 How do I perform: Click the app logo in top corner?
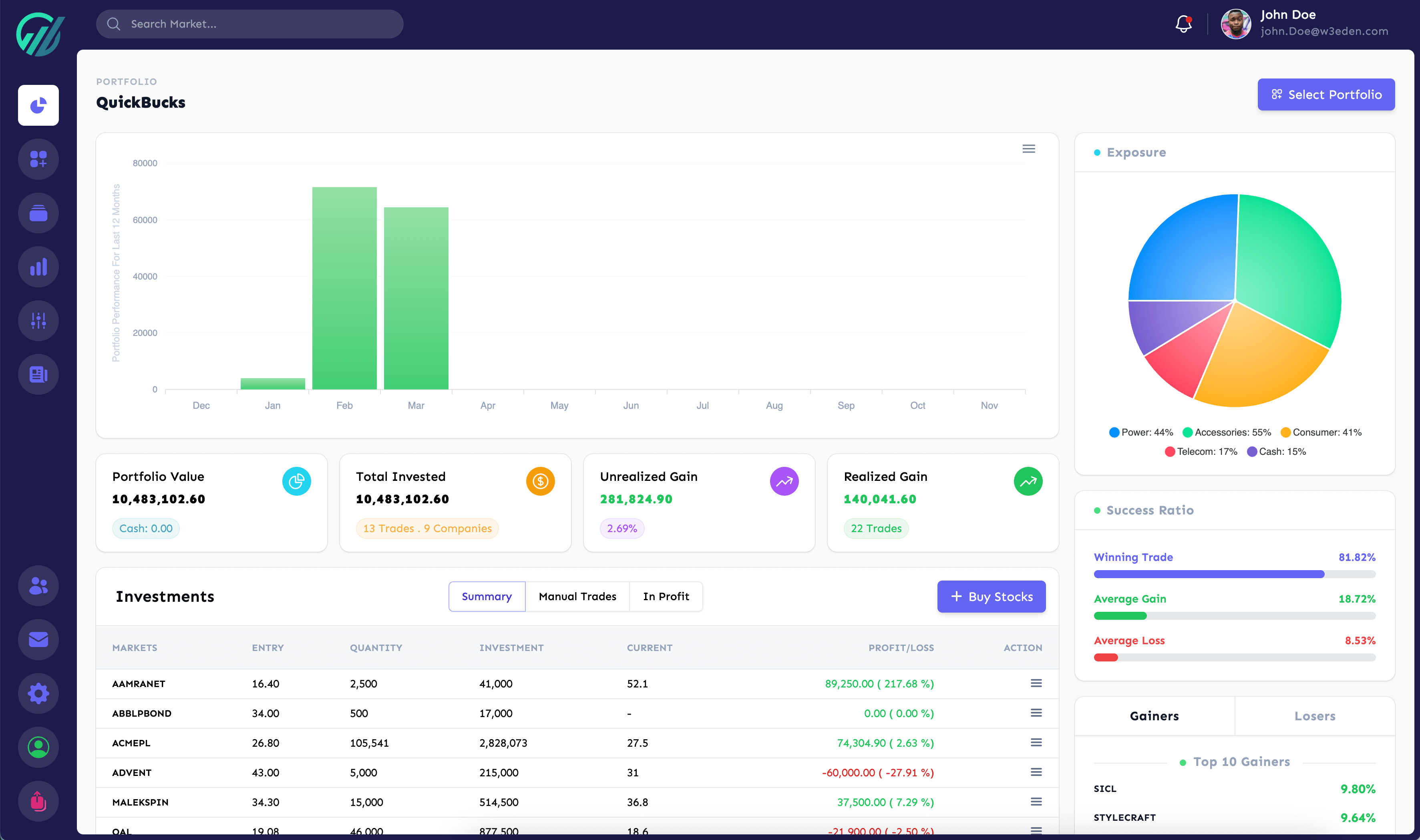click(x=40, y=34)
